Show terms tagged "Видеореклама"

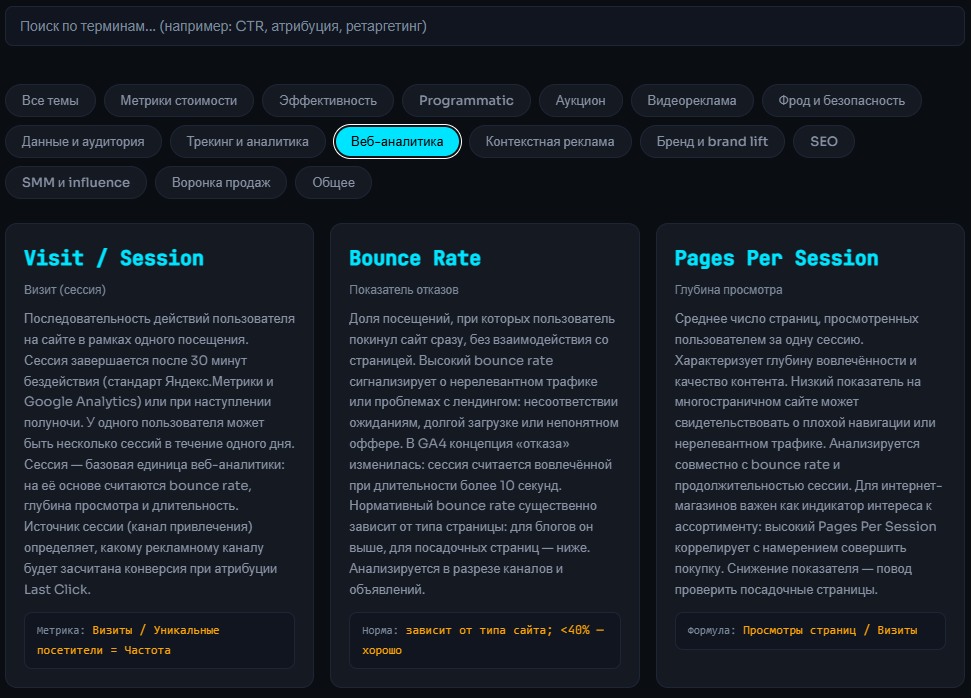pos(691,101)
